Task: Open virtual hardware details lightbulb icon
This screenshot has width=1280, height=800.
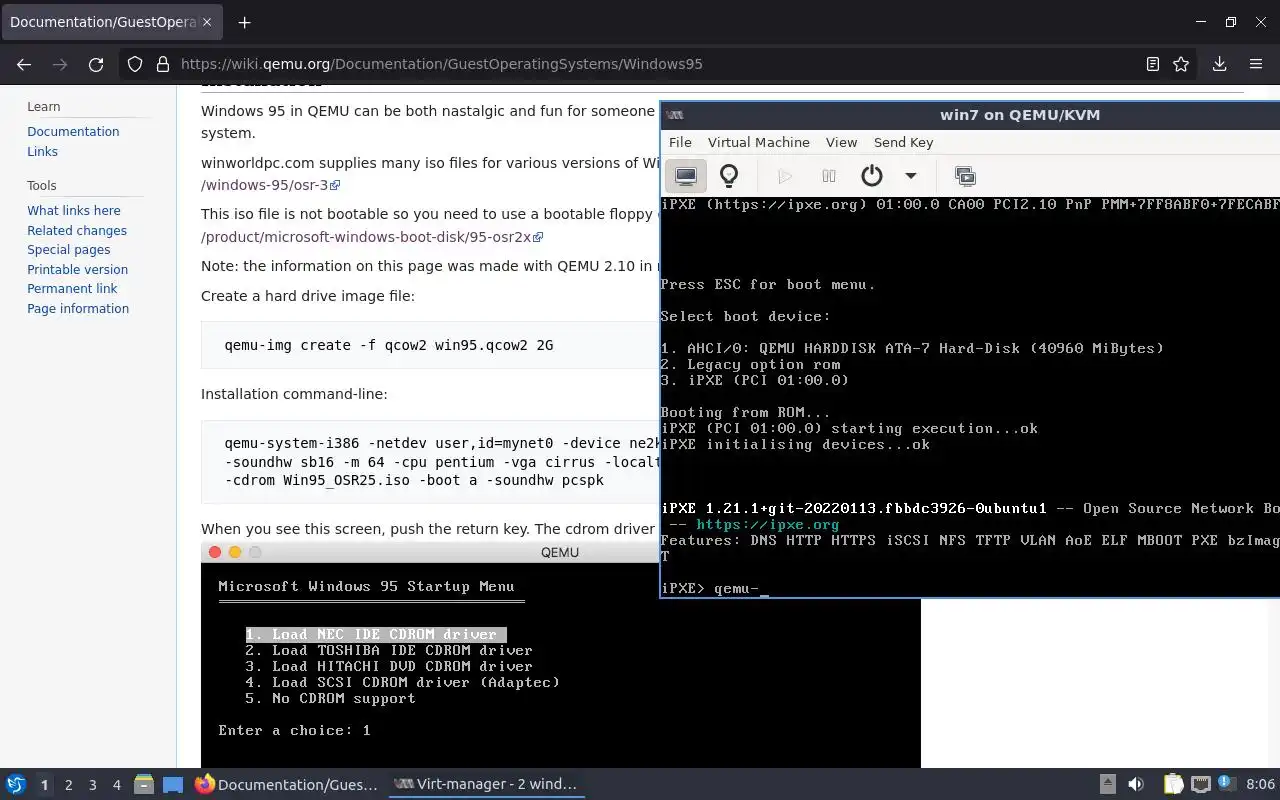Action: pos(729,176)
